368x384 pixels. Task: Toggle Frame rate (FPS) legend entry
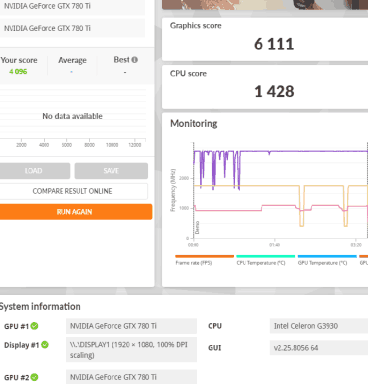[x=204, y=260]
